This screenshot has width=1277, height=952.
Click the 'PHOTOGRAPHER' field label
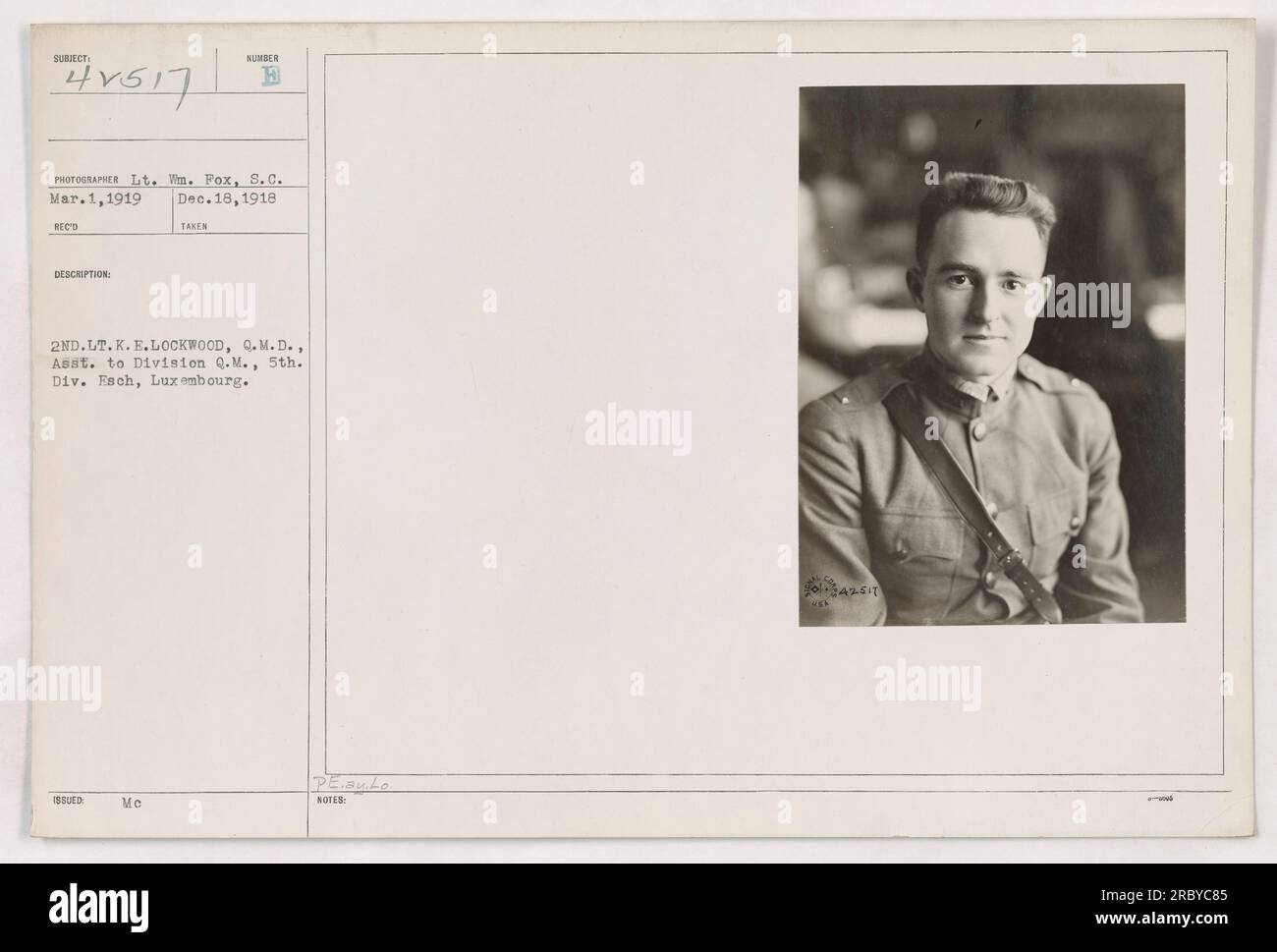(86, 180)
